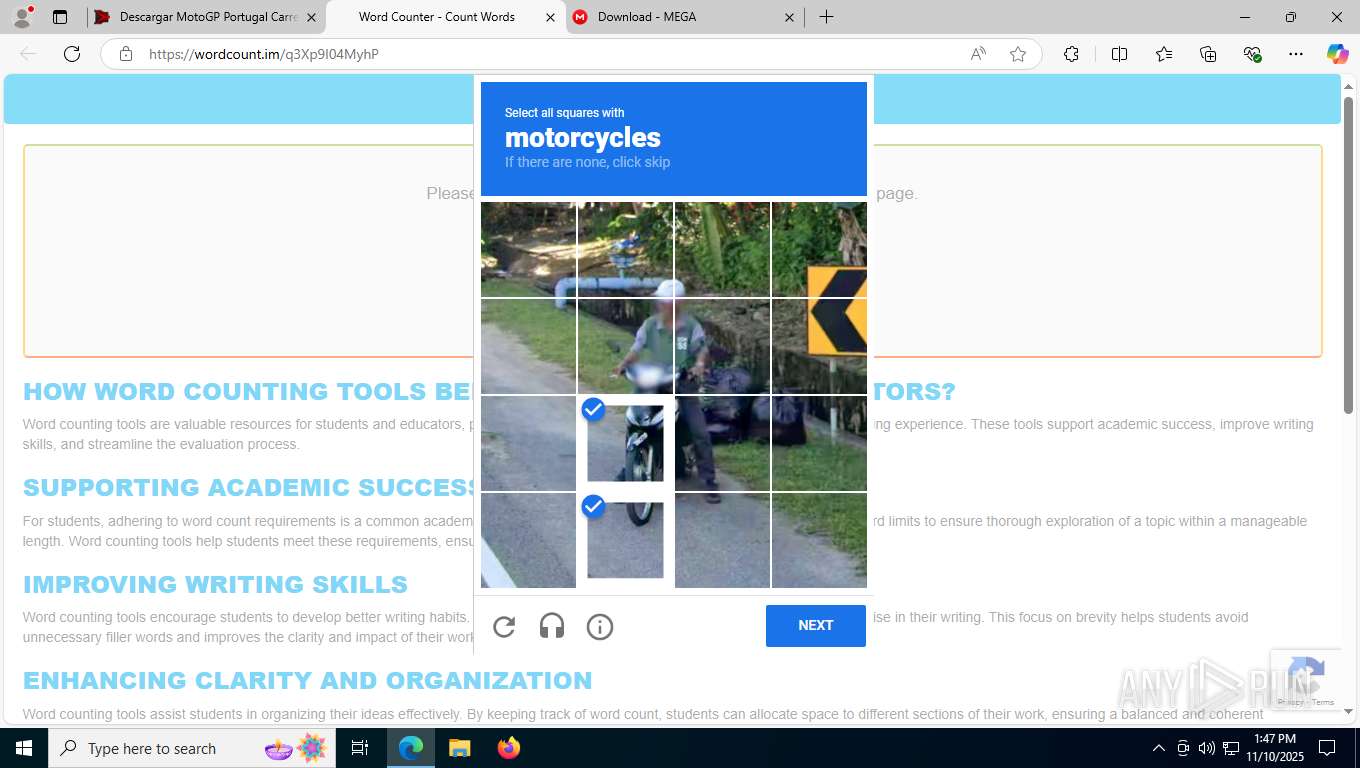The width and height of the screenshot is (1360, 768).
Task: Deselect the checked motorcycle wheel tile
Action: click(x=625, y=540)
